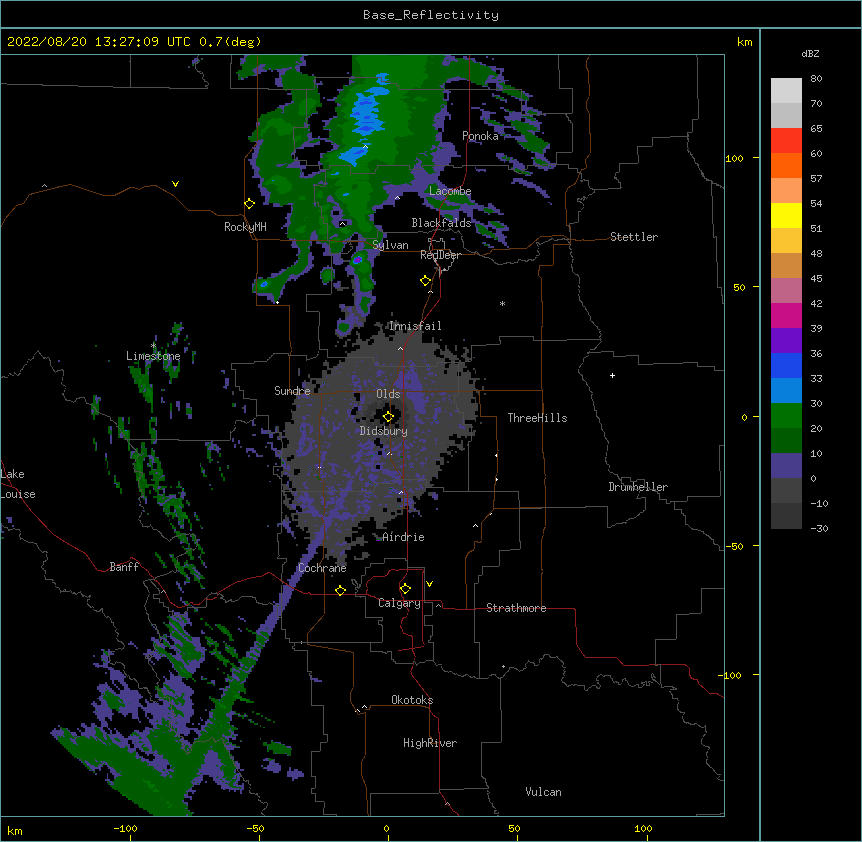Click the Limestone label
This screenshot has height=842, width=862.
pos(153,356)
